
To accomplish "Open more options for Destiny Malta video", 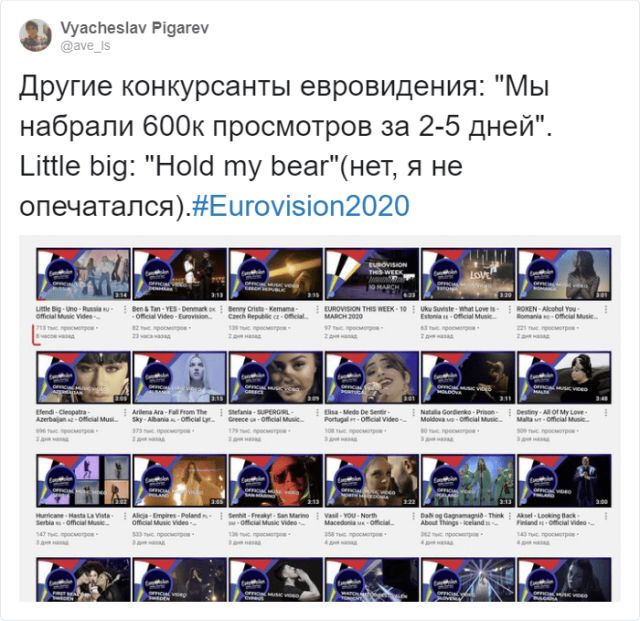I will coord(606,413).
